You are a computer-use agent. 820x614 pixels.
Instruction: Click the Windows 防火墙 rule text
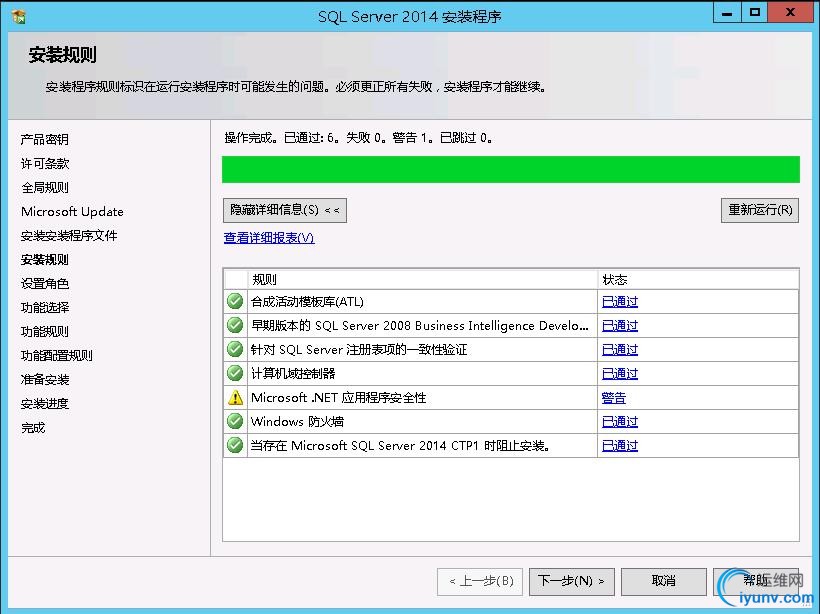(x=297, y=422)
